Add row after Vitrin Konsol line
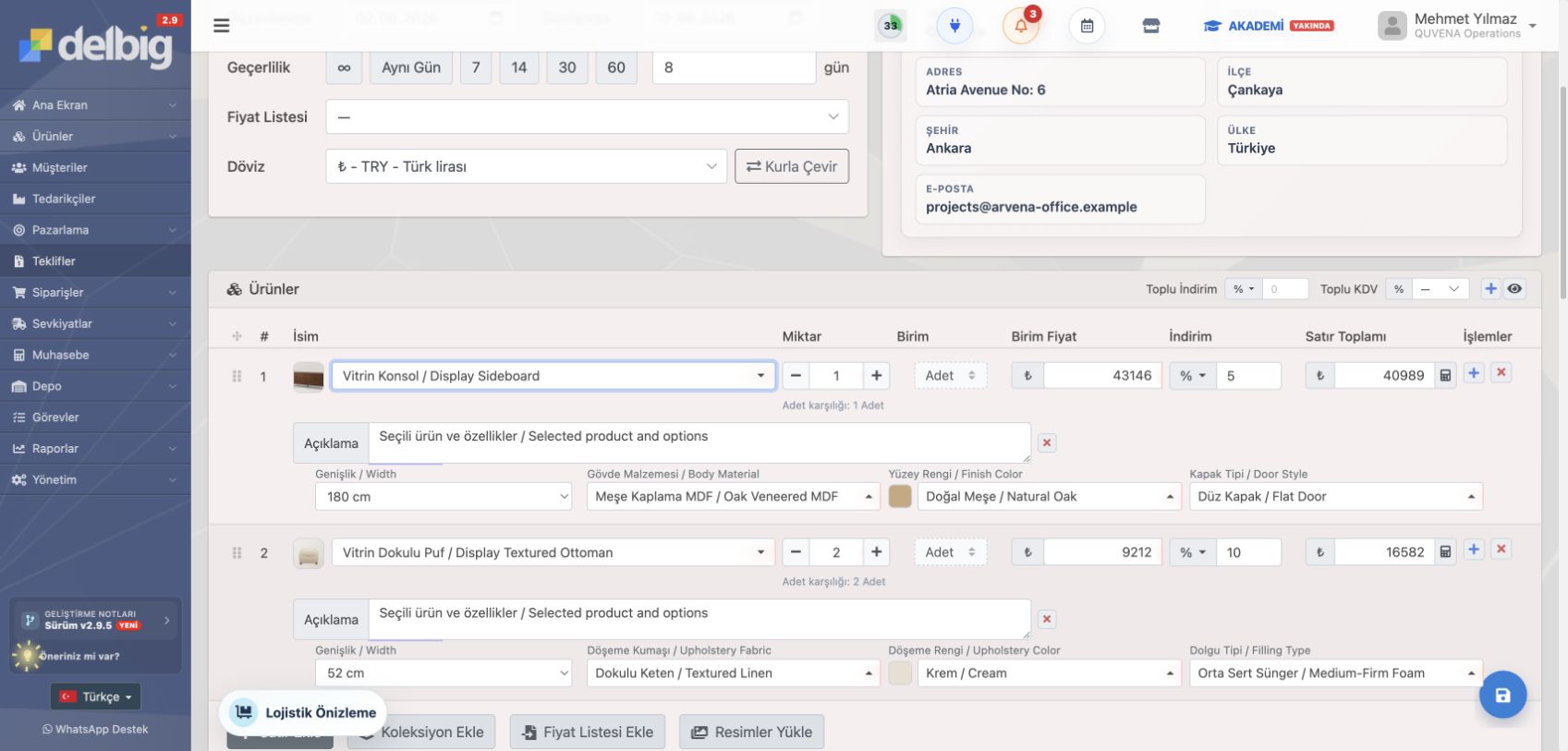Screen dimensions: 1568x751 pos(1474,373)
